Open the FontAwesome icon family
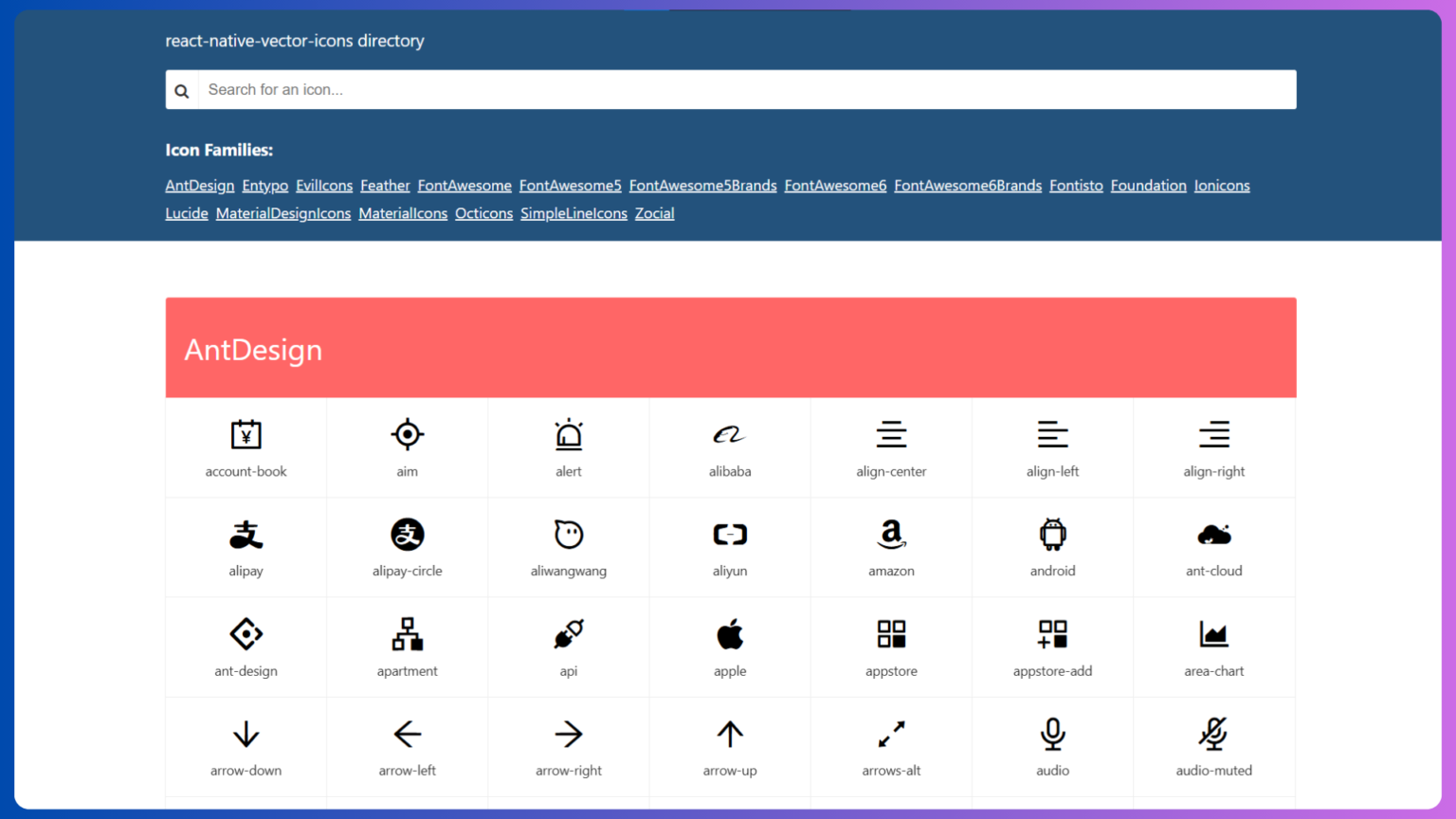 [x=464, y=185]
